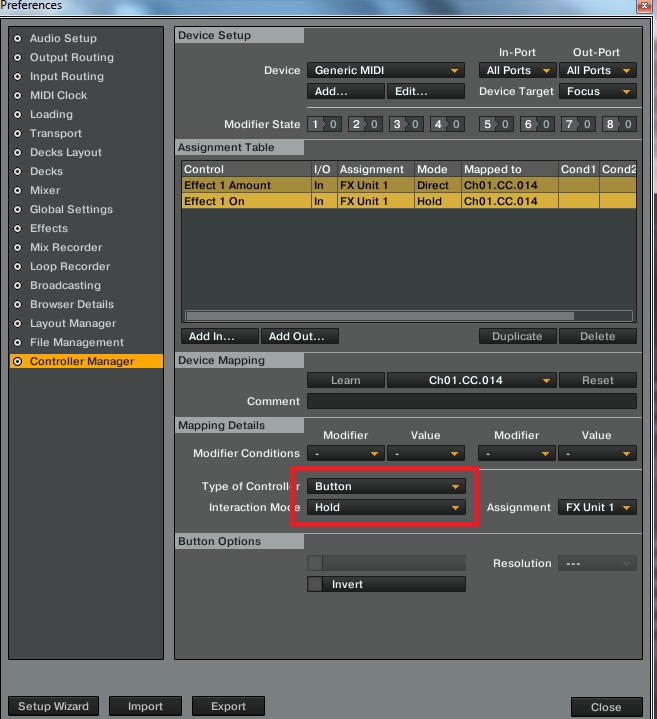
Task: Select Mix Recorder in the sidebar
Action: pos(66,248)
